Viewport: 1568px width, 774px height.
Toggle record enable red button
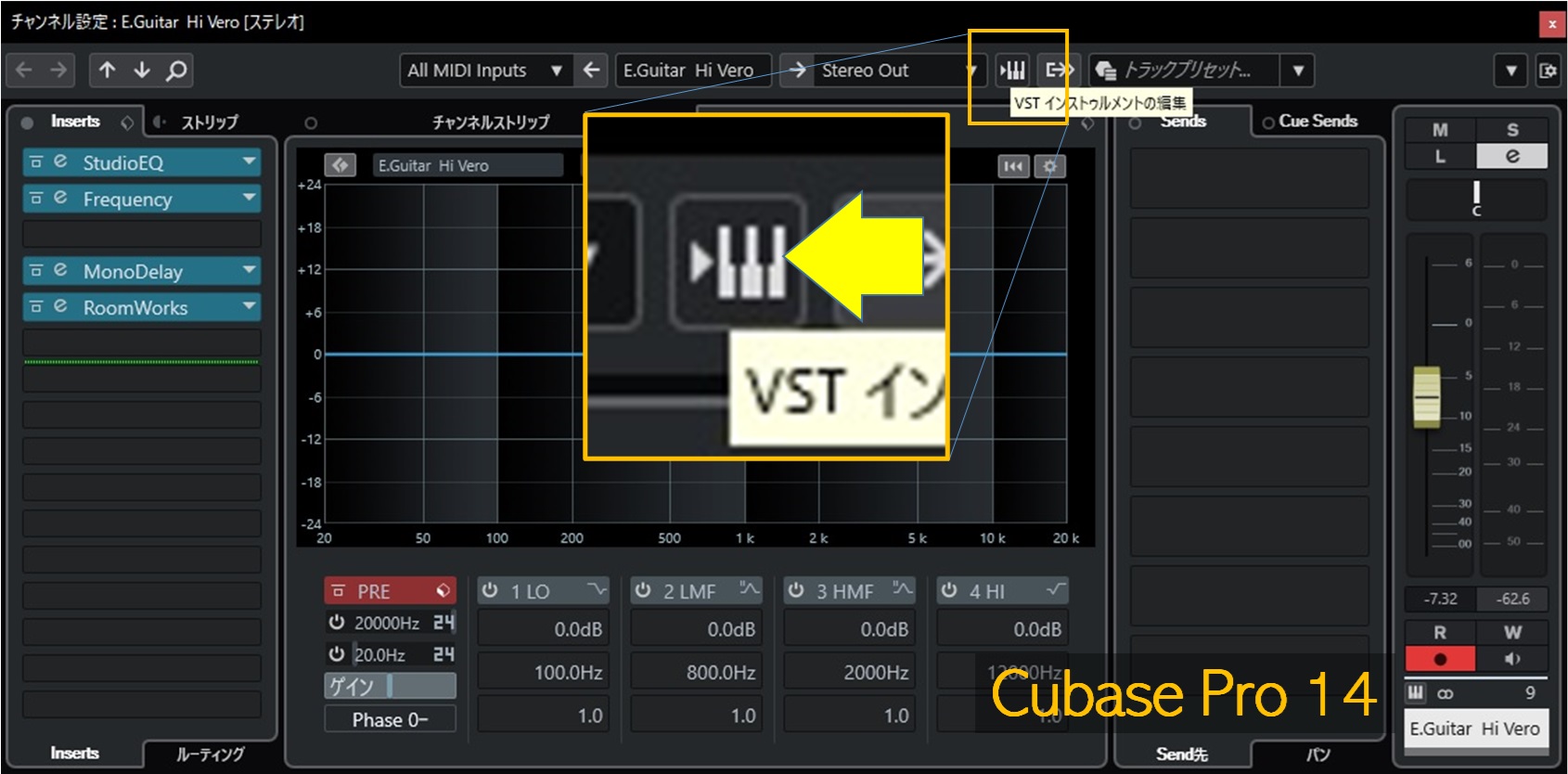[x=1440, y=659]
